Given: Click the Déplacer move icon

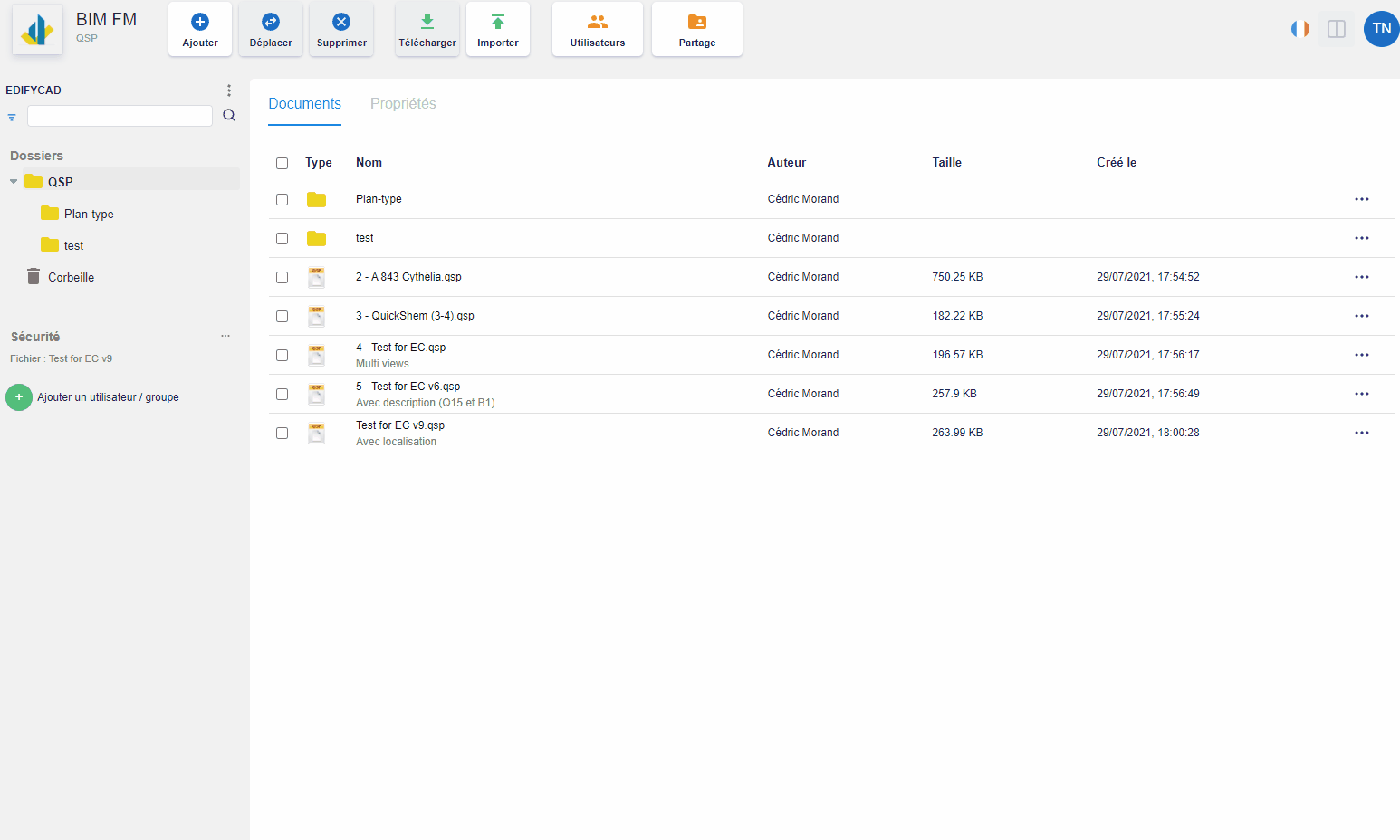Looking at the screenshot, I should 271,23.
